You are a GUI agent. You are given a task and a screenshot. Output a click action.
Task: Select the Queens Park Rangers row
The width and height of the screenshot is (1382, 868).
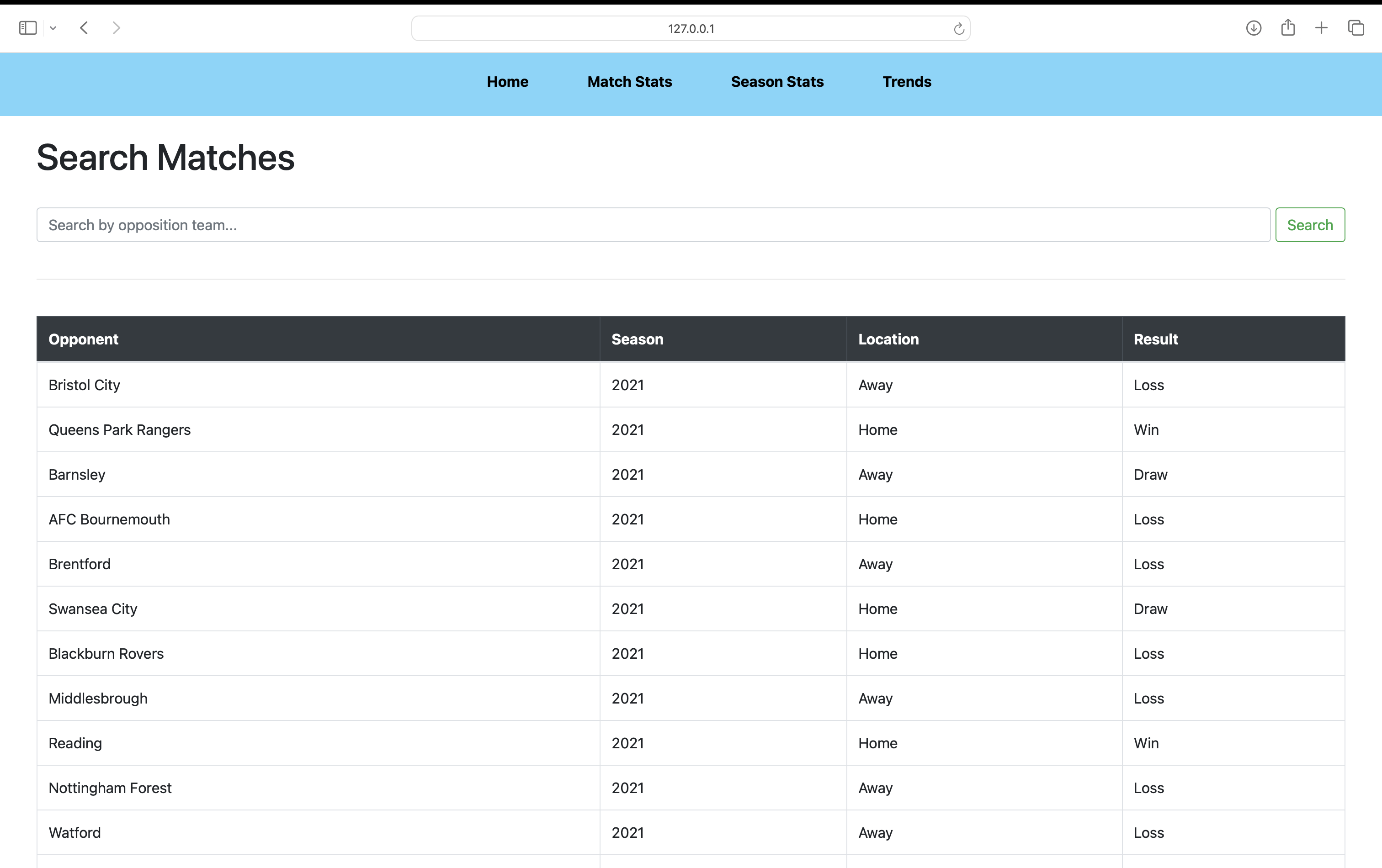(x=119, y=430)
